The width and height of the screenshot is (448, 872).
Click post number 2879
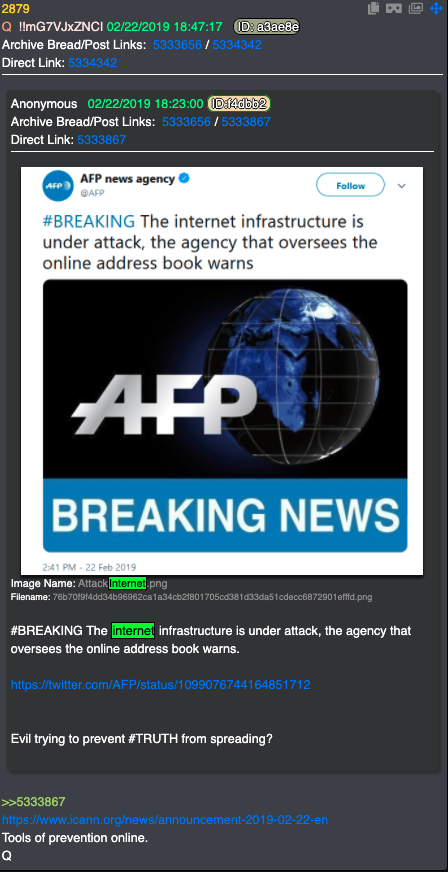coord(16,8)
